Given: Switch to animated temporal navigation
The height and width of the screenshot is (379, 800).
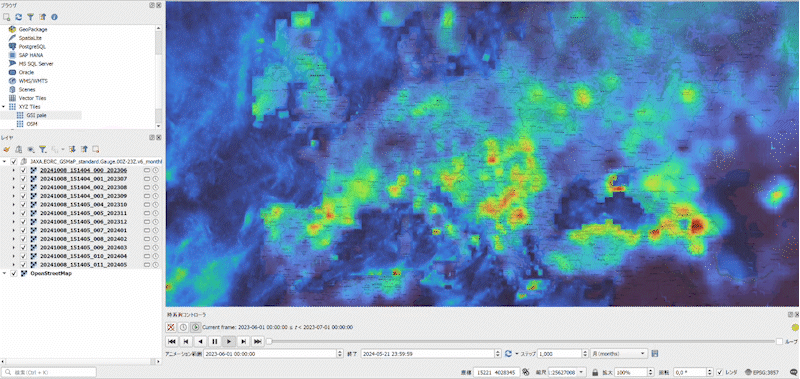Looking at the screenshot, I should (195, 327).
